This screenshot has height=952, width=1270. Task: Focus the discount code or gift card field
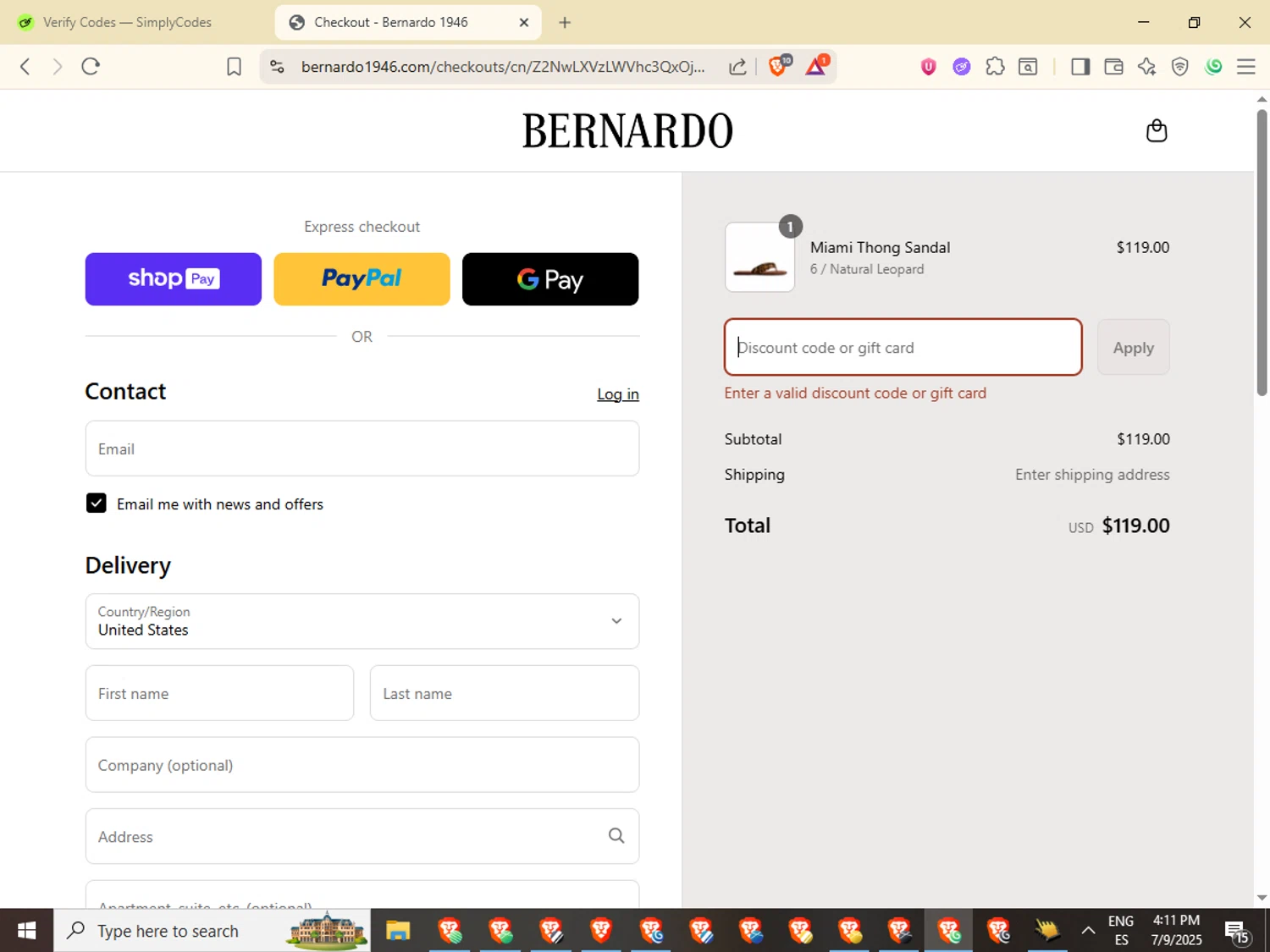903,347
